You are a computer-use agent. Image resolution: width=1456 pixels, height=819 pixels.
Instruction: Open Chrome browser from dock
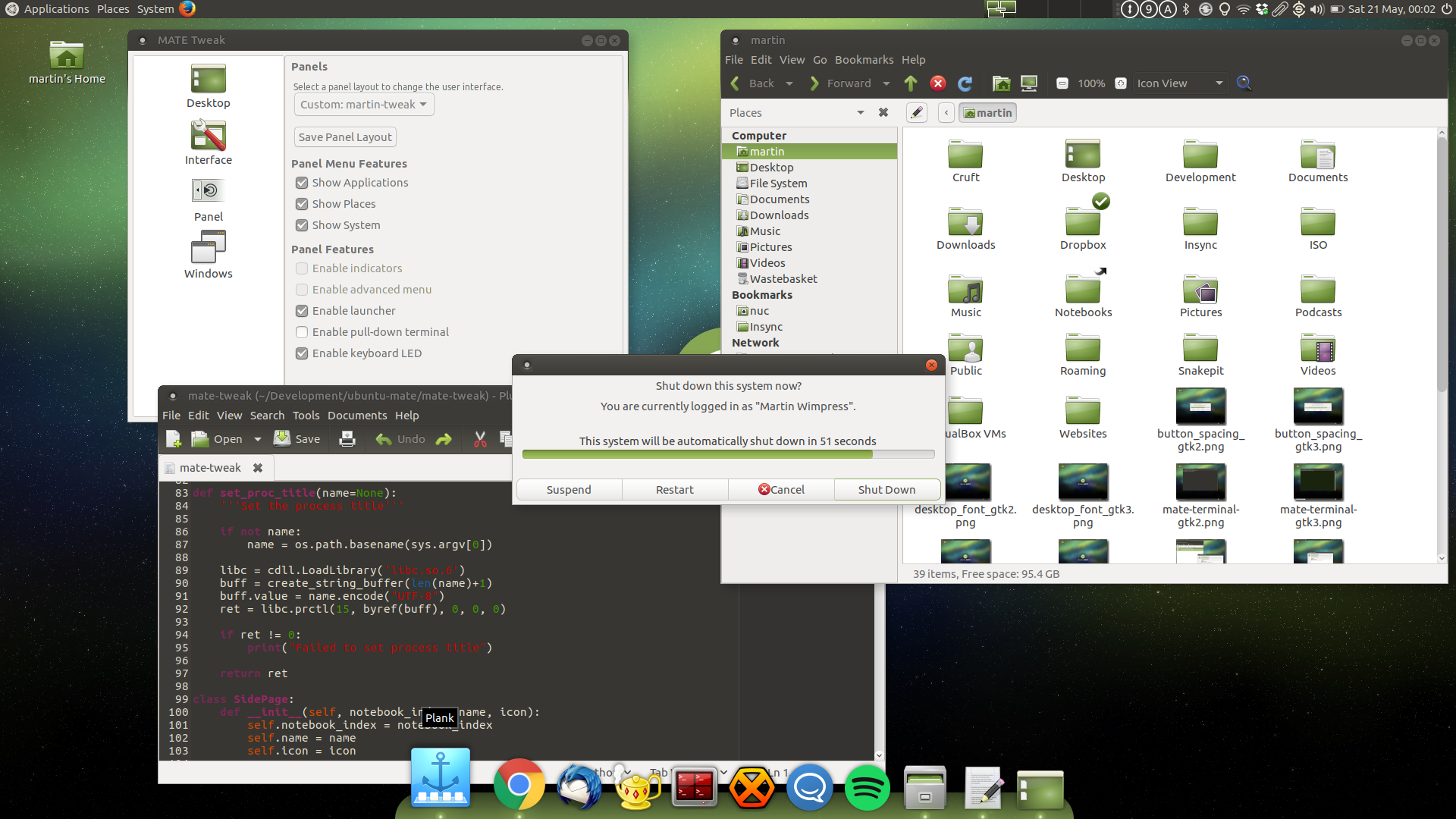pos(520,783)
